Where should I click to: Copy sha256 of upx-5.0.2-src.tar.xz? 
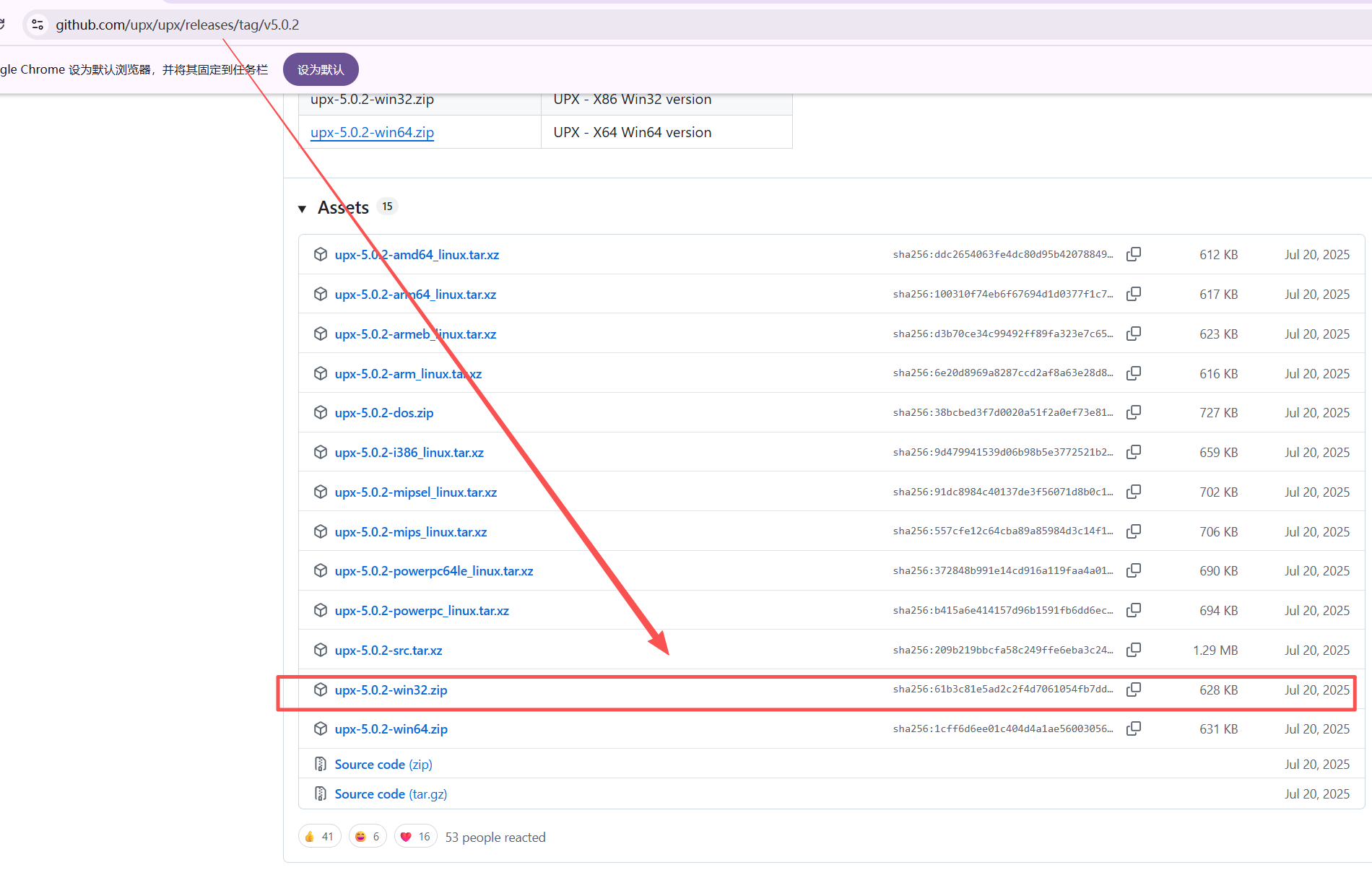(x=1134, y=650)
